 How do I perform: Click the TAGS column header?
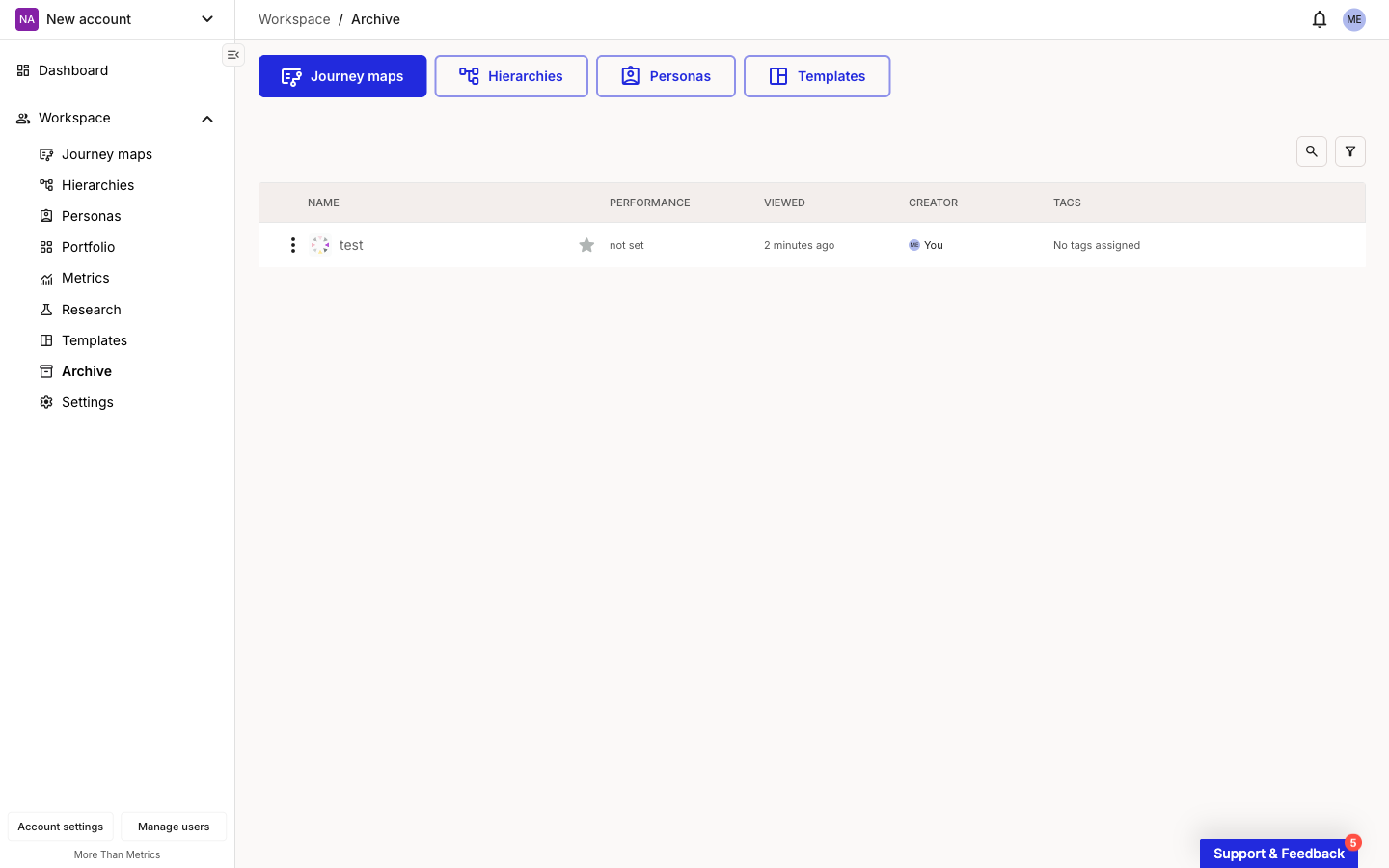[1067, 203]
